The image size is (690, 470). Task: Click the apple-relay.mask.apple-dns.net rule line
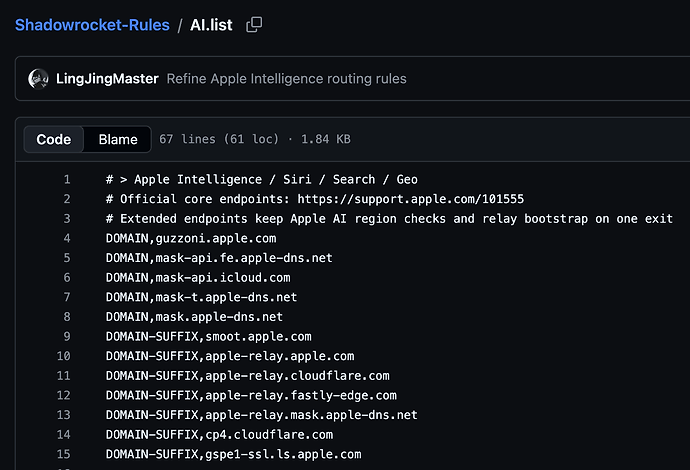[262, 415]
